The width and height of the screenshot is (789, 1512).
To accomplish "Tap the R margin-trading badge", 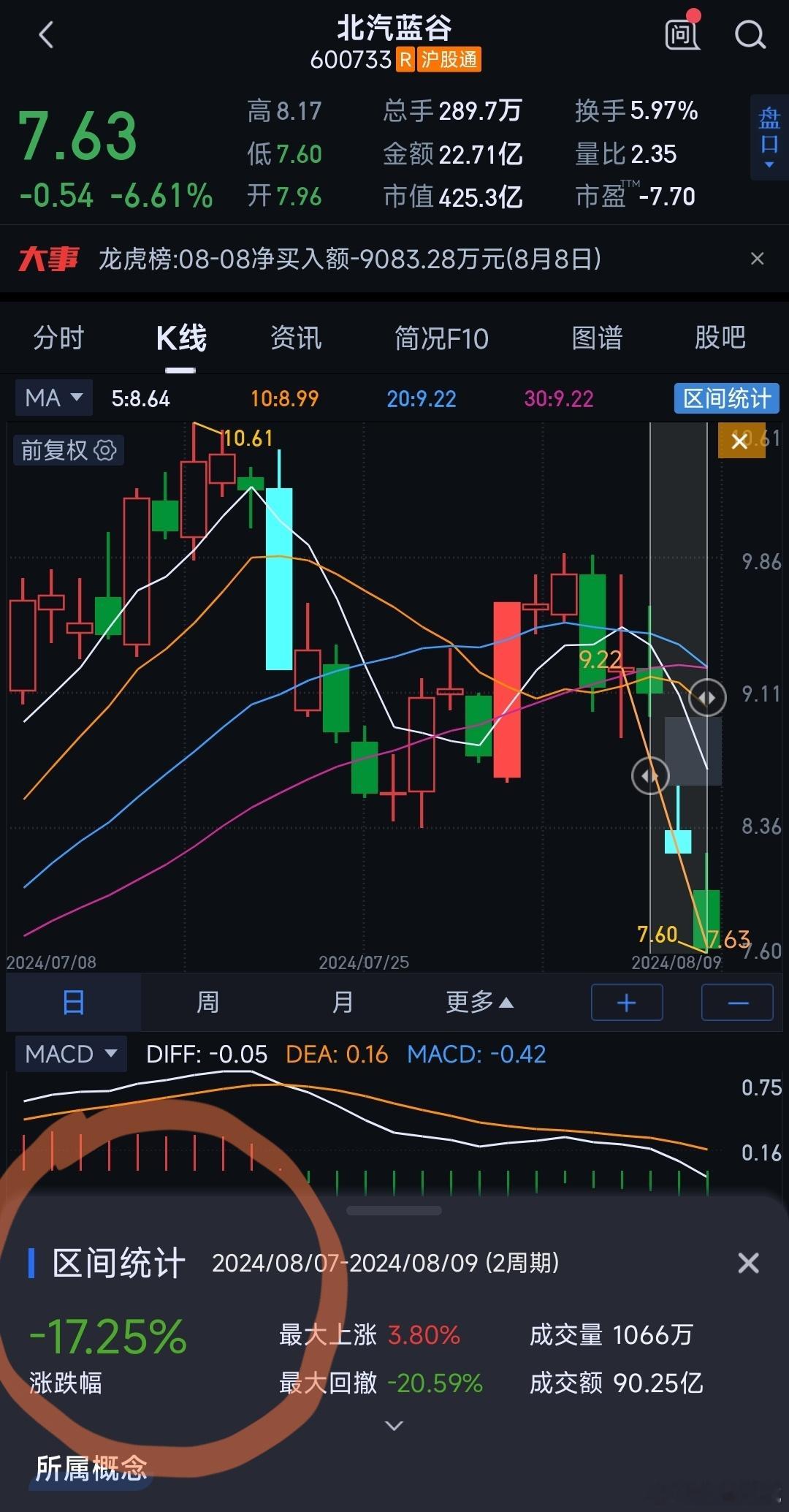I will pyautogui.click(x=405, y=59).
